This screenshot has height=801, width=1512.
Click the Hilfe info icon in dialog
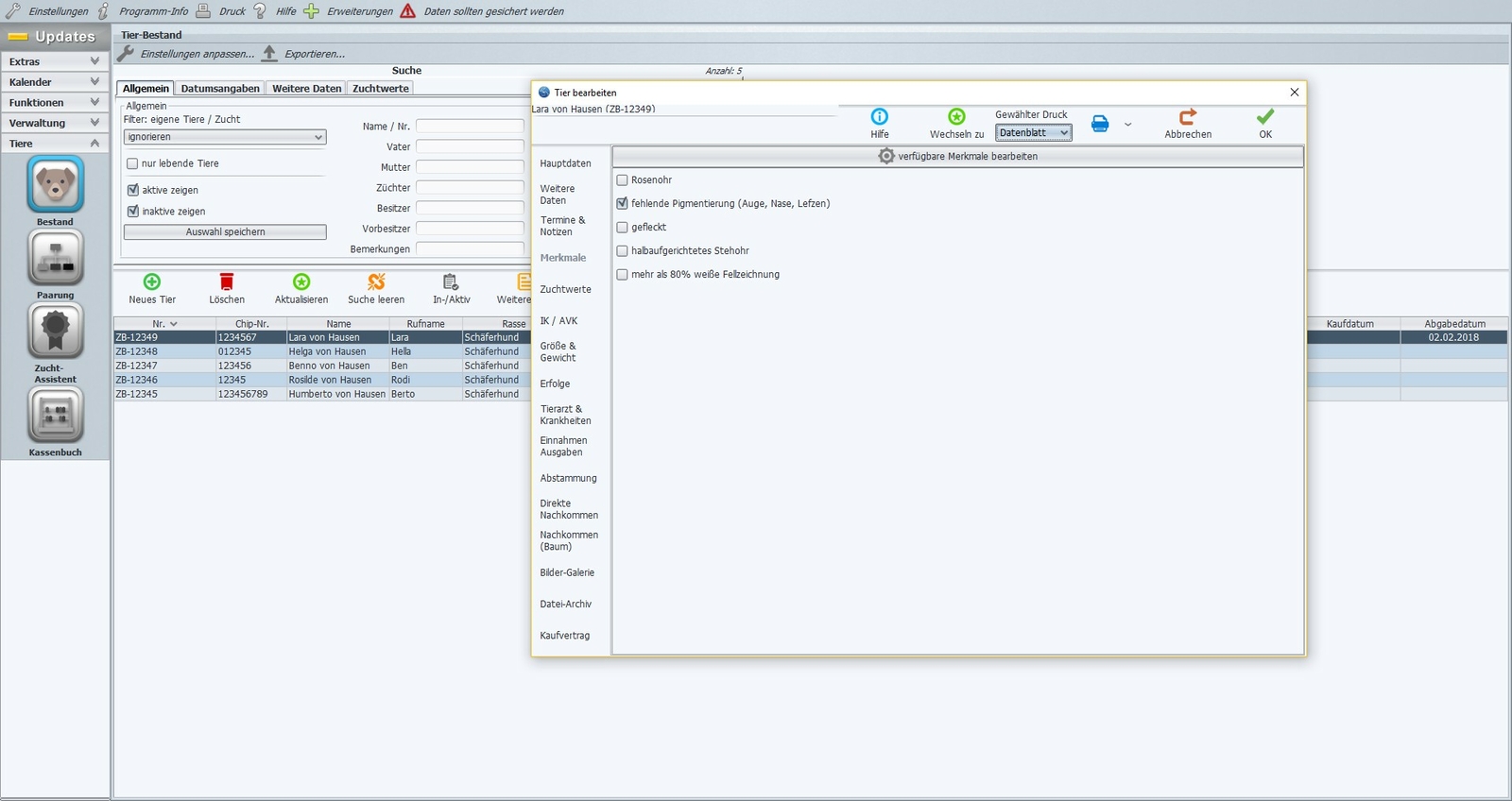(x=880, y=116)
